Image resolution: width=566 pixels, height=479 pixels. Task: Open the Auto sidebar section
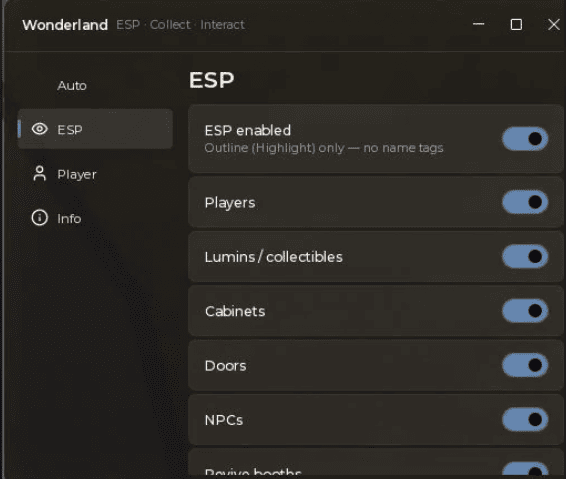click(72, 86)
